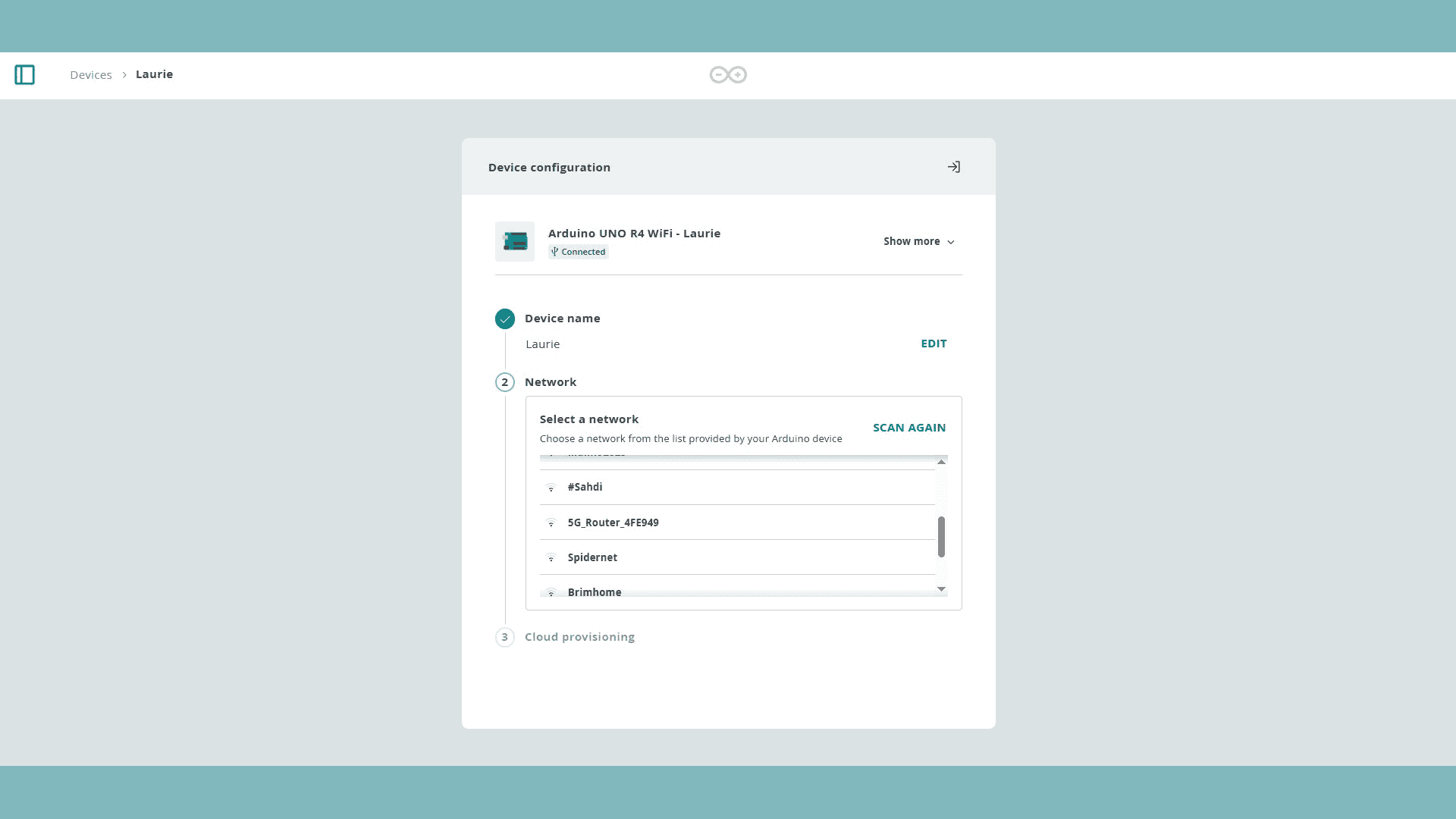The image size is (1456, 819).
Task: Open the Devices breadcrumb page
Action: point(91,74)
